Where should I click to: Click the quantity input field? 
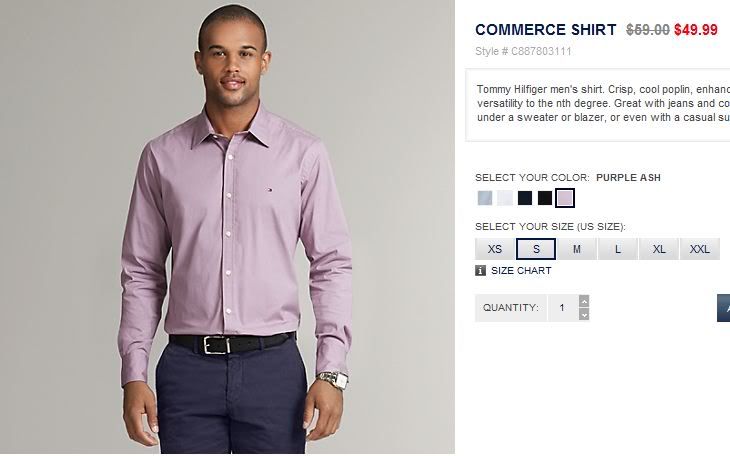tap(562, 308)
